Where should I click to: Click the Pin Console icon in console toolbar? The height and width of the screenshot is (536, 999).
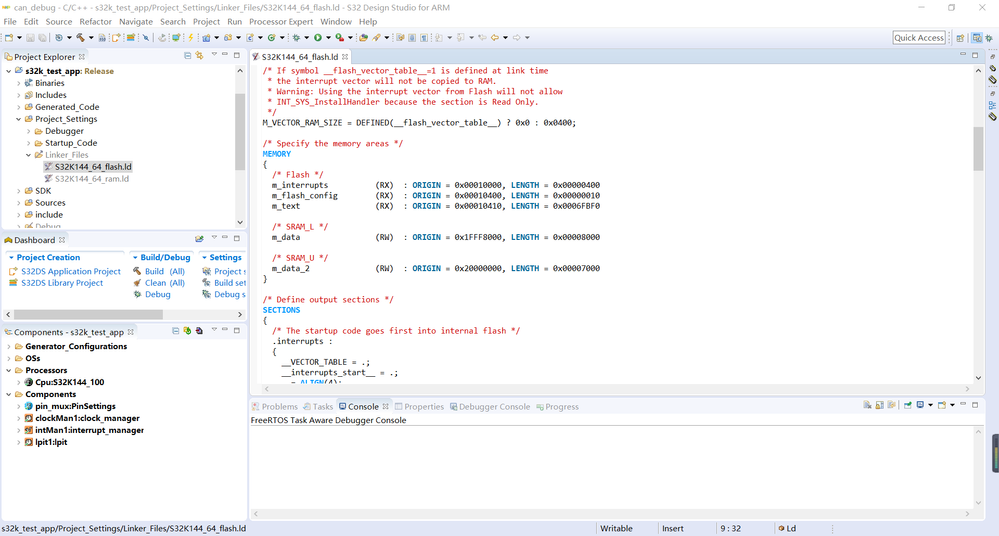coord(908,405)
